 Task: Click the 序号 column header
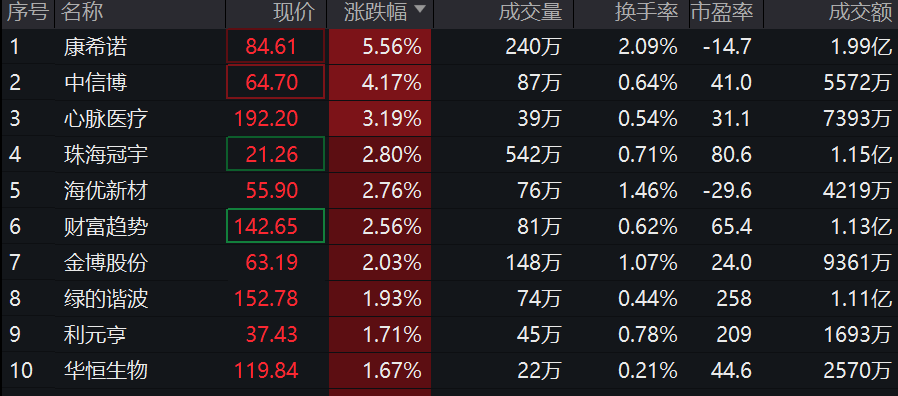click(x=27, y=12)
